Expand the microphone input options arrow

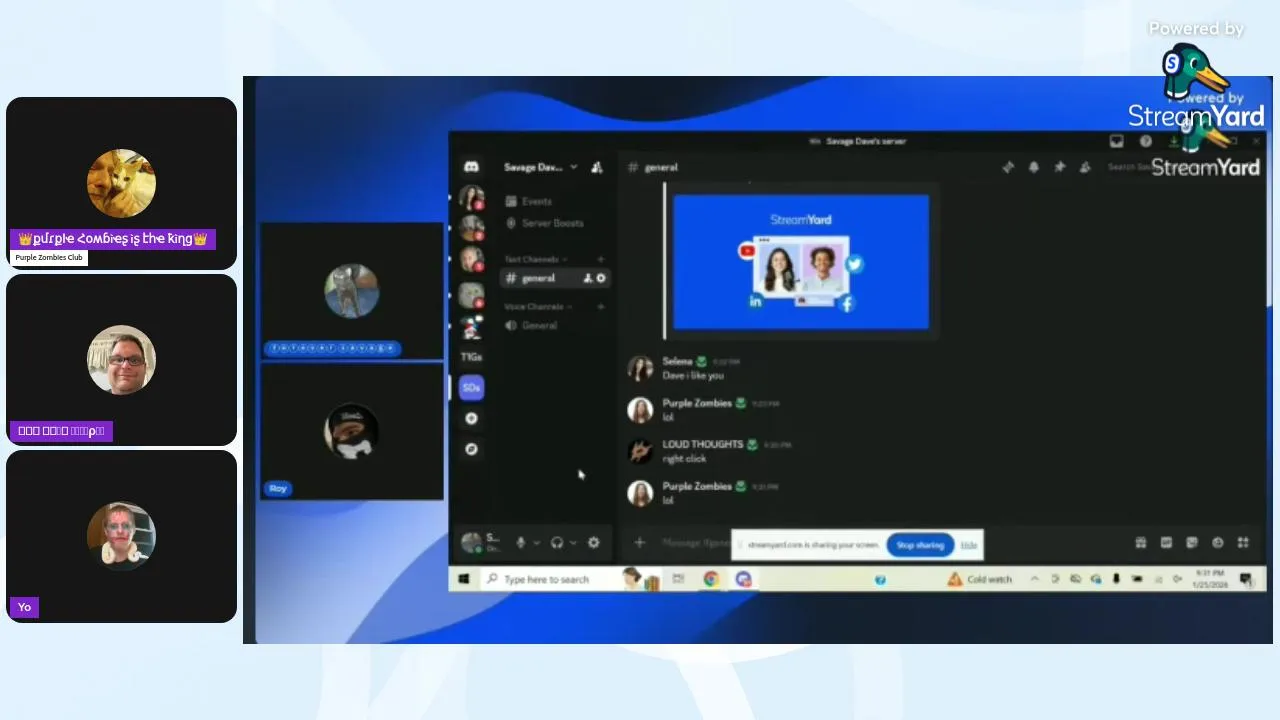(x=536, y=542)
